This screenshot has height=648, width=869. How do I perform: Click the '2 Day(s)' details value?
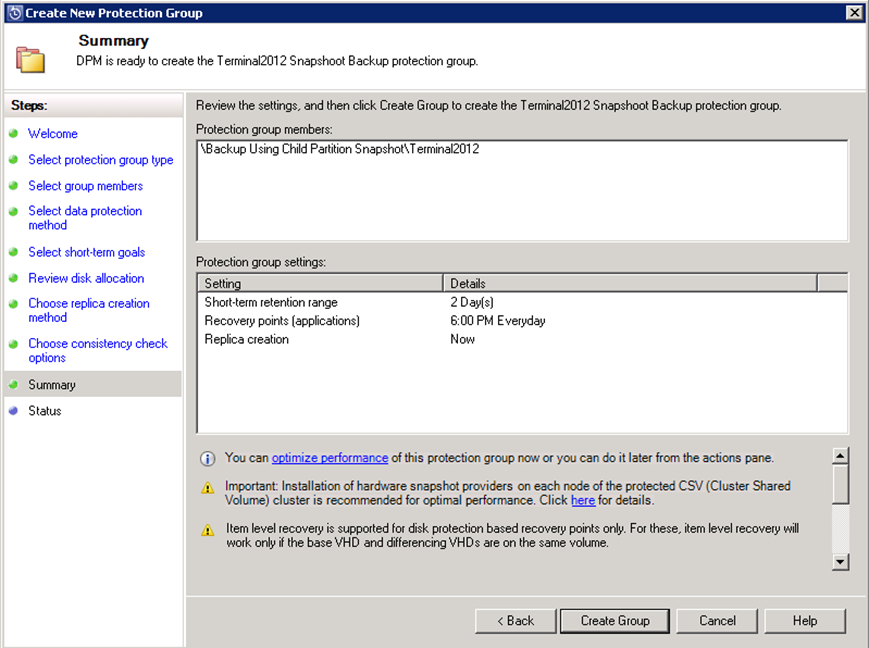(472, 302)
